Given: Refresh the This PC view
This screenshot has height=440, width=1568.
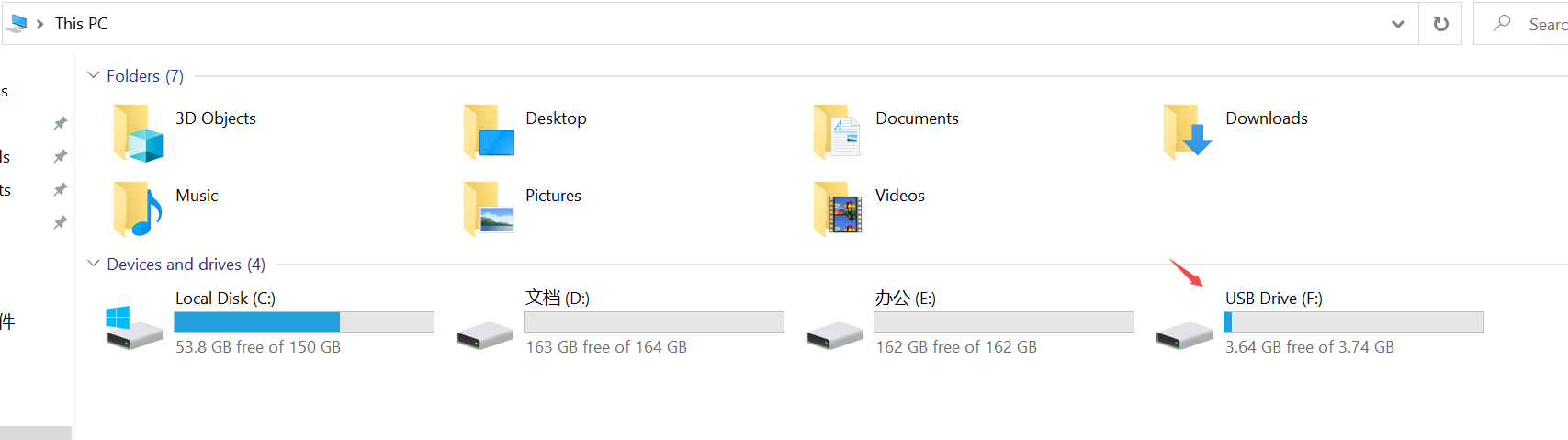Looking at the screenshot, I should tap(1441, 24).
